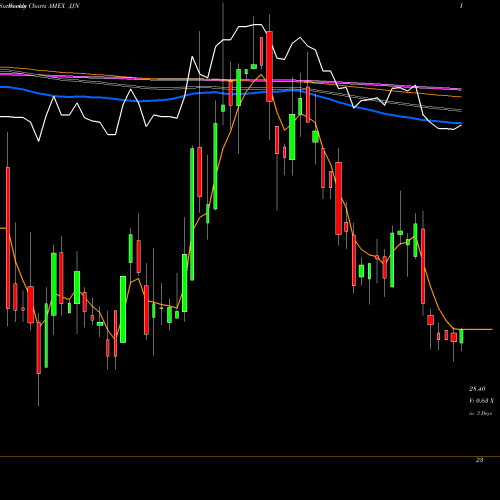Click the 'V: 0.68 X' volume text
This screenshot has height=500, width=500.
tap(481, 401)
